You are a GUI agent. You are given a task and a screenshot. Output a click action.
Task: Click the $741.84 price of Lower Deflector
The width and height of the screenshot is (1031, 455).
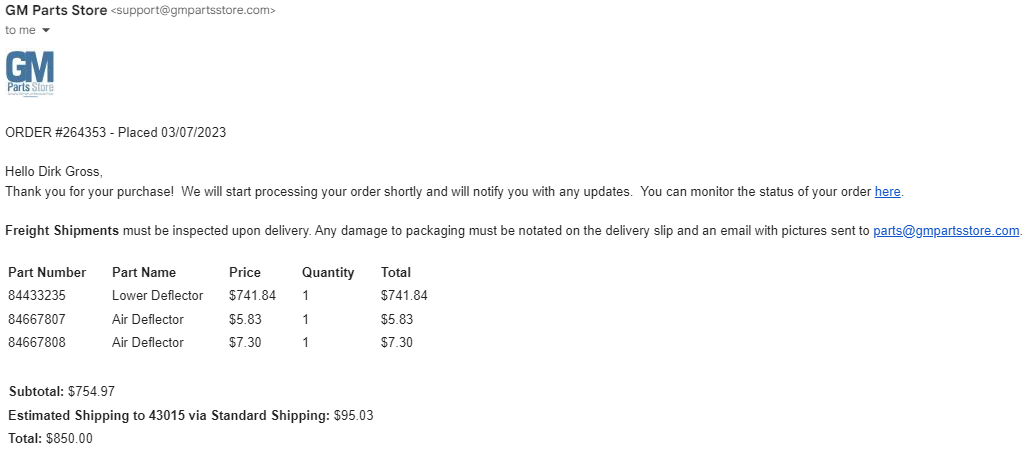(252, 295)
